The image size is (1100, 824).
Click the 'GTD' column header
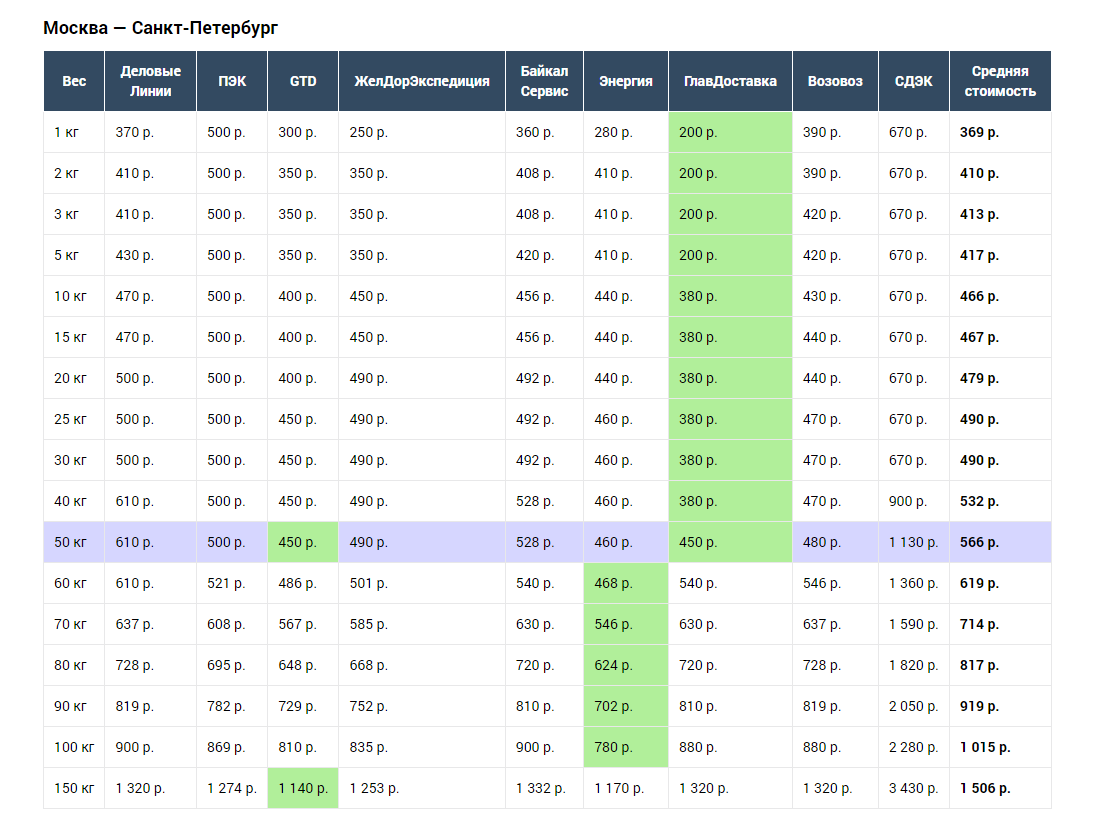(x=303, y=81)
